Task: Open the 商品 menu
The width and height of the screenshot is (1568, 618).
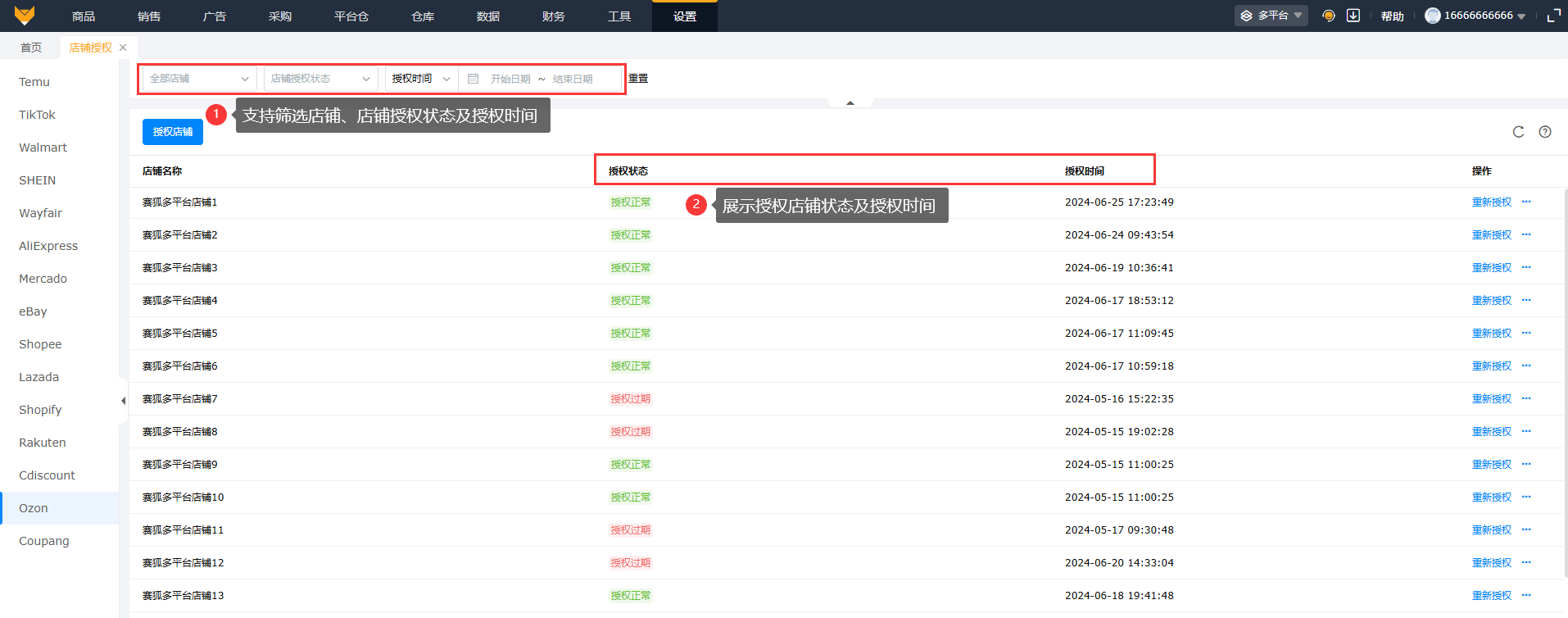Action: (x=84, y=16)
